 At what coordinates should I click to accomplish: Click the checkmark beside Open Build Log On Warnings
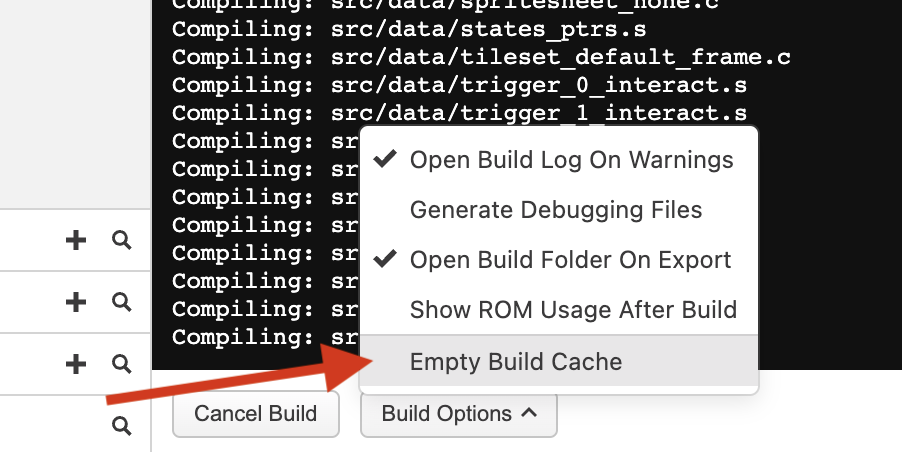click(385, 159)
